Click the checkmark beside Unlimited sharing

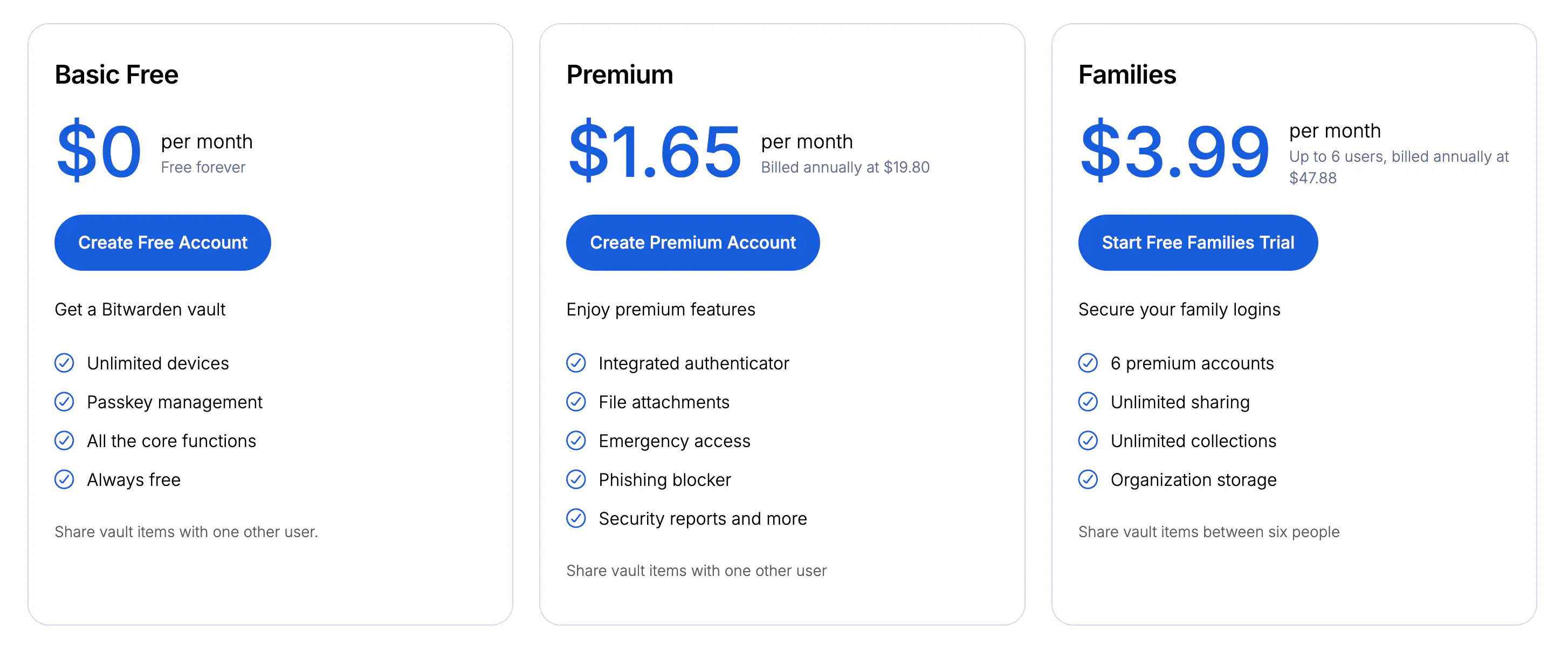[x=1088, y=402]
